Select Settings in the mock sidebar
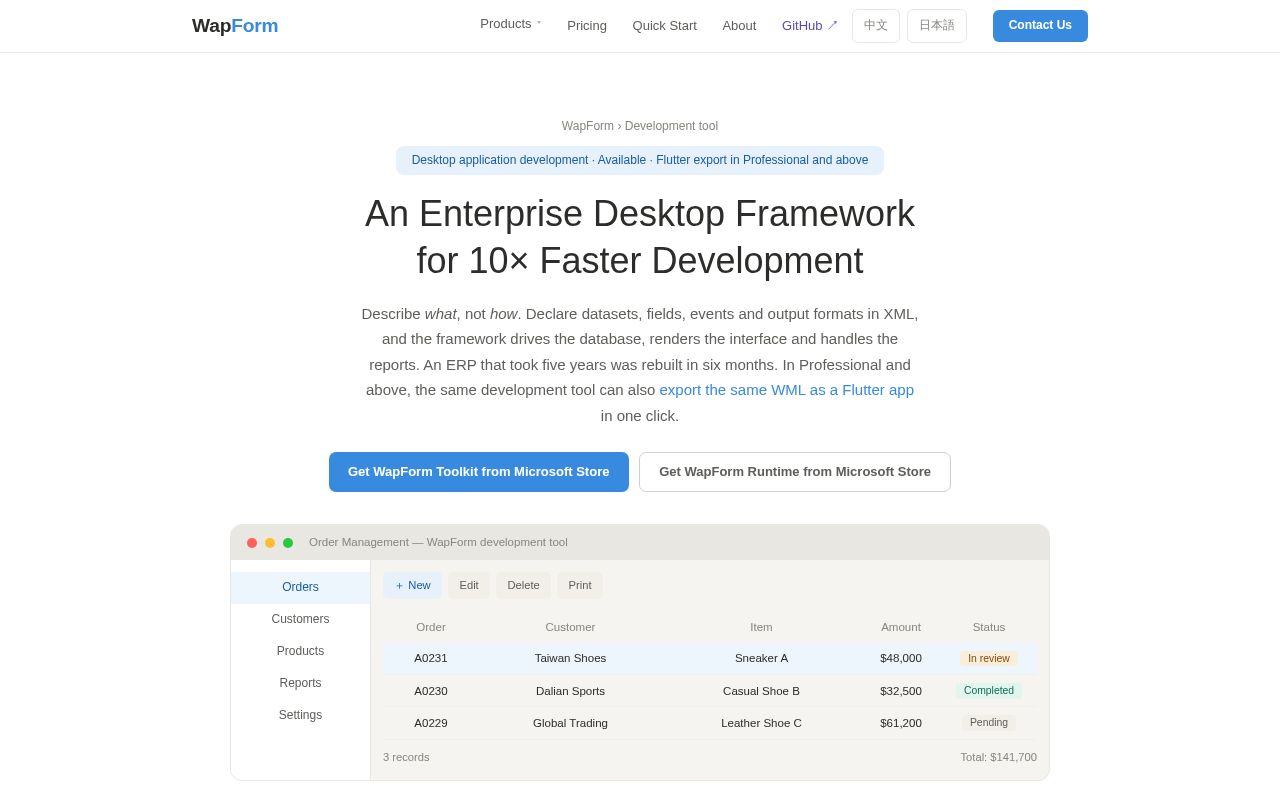1280x800 pixels. (x=300, y=716)
